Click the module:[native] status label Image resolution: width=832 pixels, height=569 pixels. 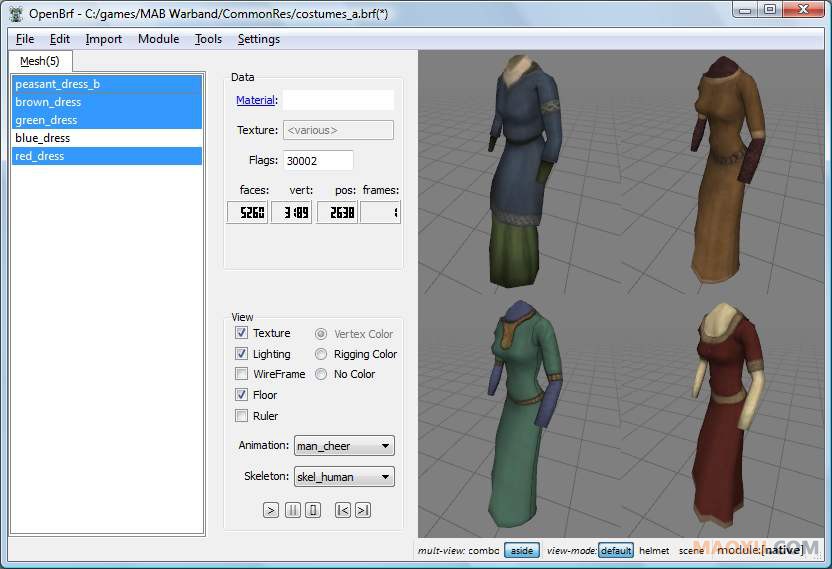click(760, 550)
